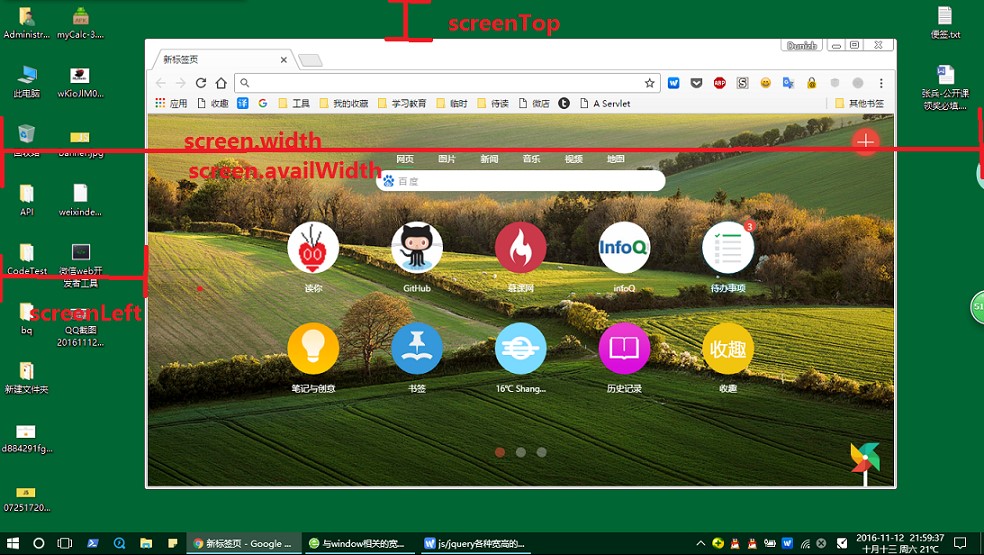Image resolution: width=984 pixels, height=555 pixels.
Task: Open Cortana circle on the taskbar
Action: pyautogui.click(x=38, y=543)
